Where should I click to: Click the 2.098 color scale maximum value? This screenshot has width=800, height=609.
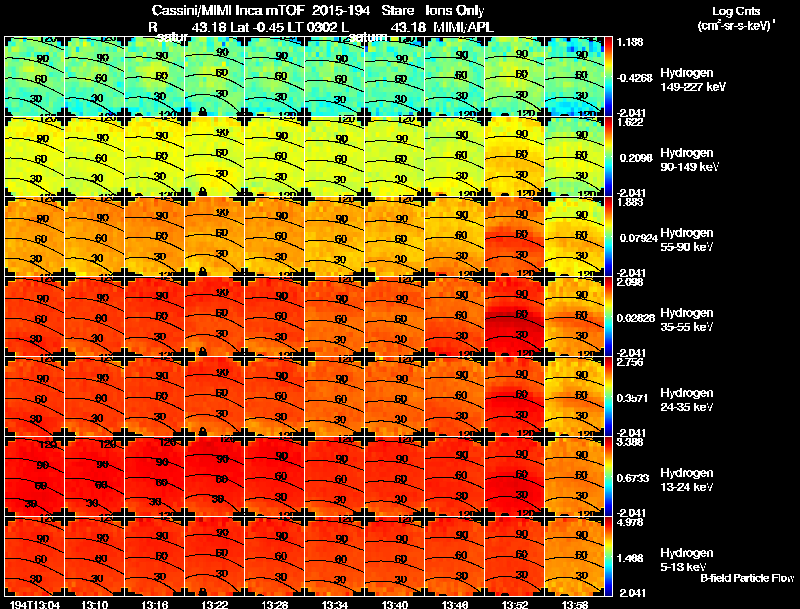tap(630, 283)
